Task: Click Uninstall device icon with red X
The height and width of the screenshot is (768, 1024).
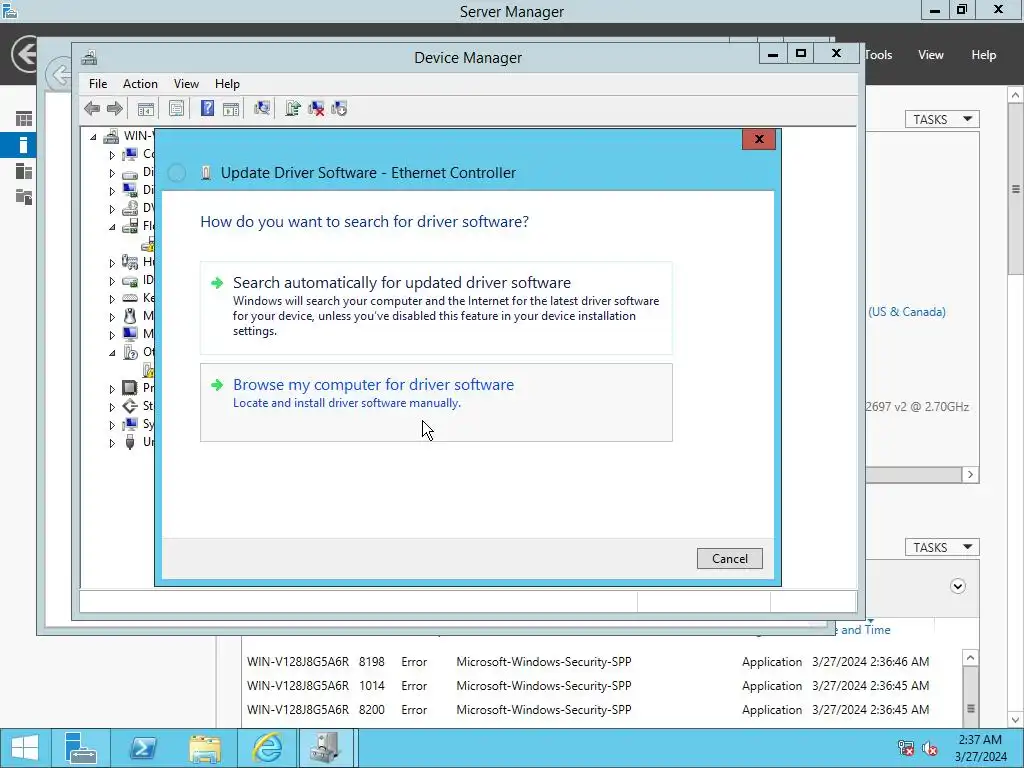Action: click(316, 108)
